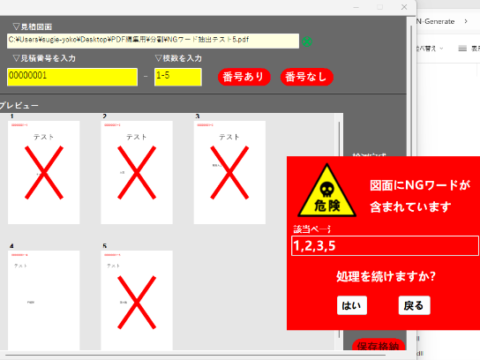480x360 pixels.
Task: Click the 該当ページ field showing 1,2,3,5
Action: (x=385, y=246)
